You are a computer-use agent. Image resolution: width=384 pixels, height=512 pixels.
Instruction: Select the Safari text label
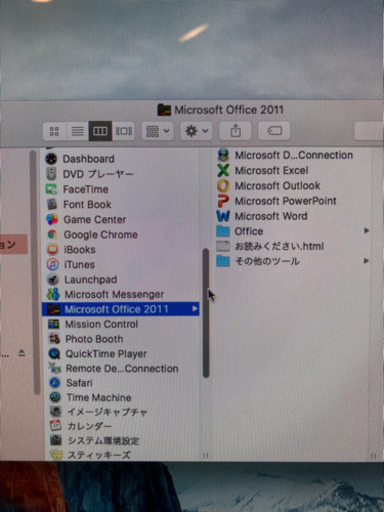[x=79, y=383]
